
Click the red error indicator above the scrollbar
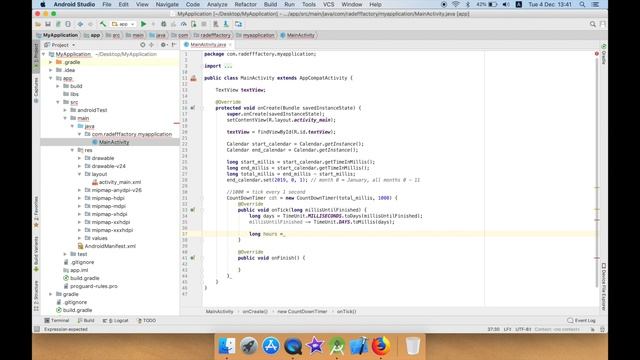pos(597,53)
